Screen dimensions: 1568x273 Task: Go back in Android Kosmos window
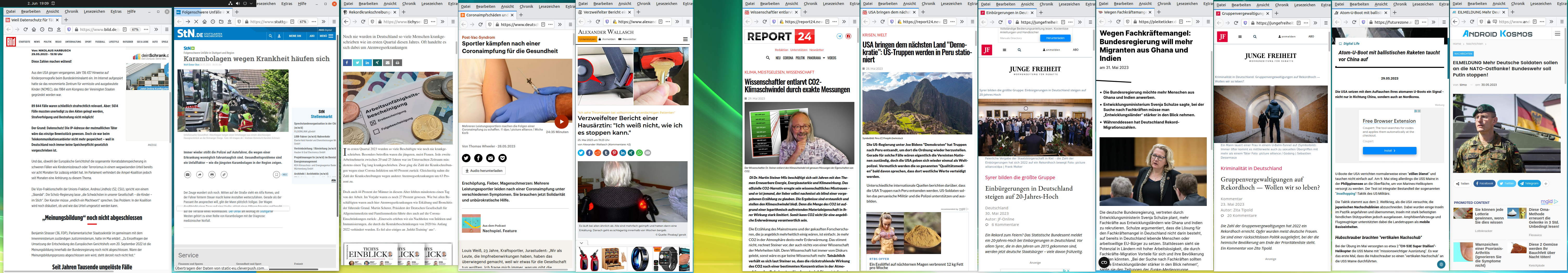click(x=1455, y=22)
